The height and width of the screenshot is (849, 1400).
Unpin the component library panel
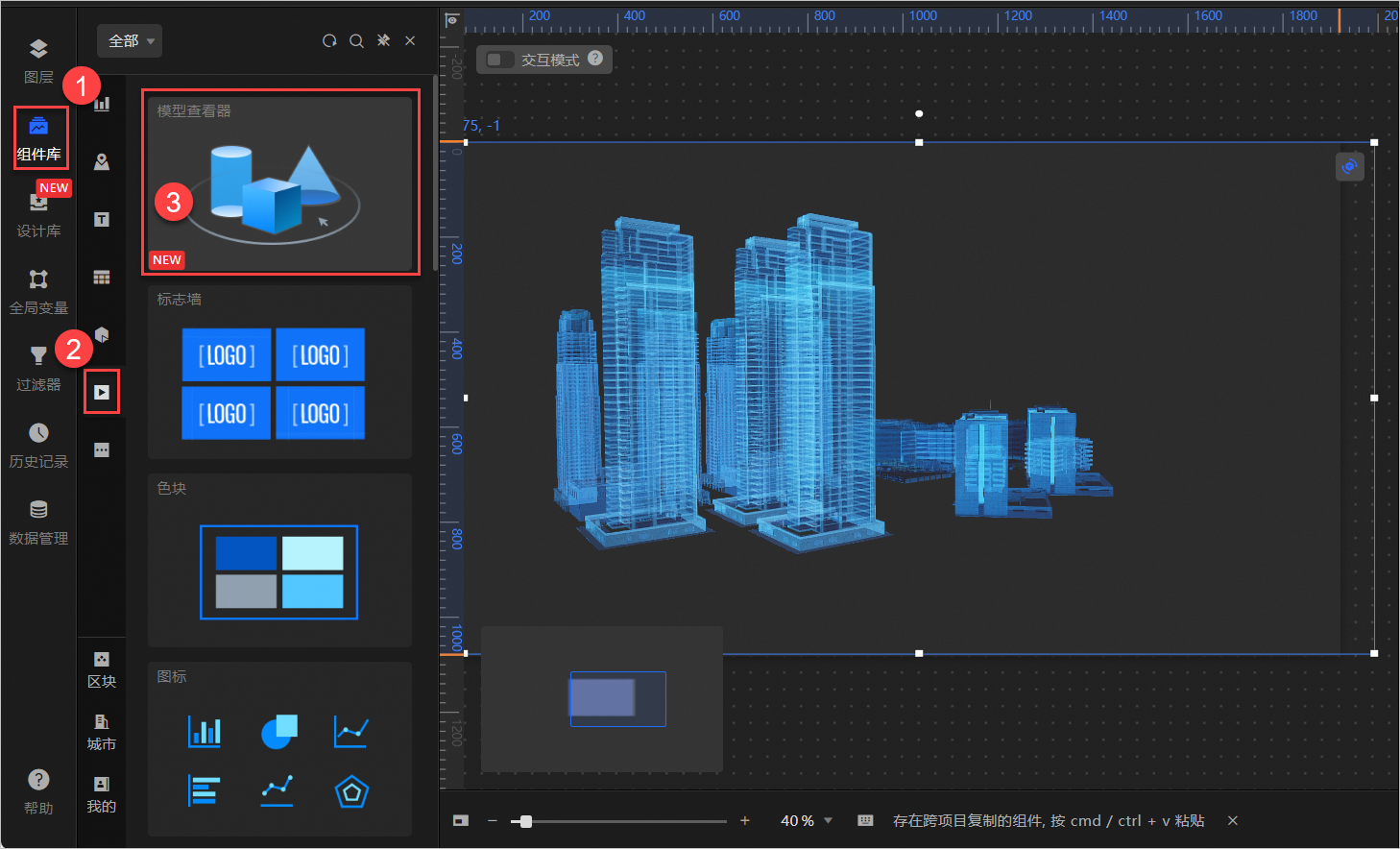(x=382, y=40)
